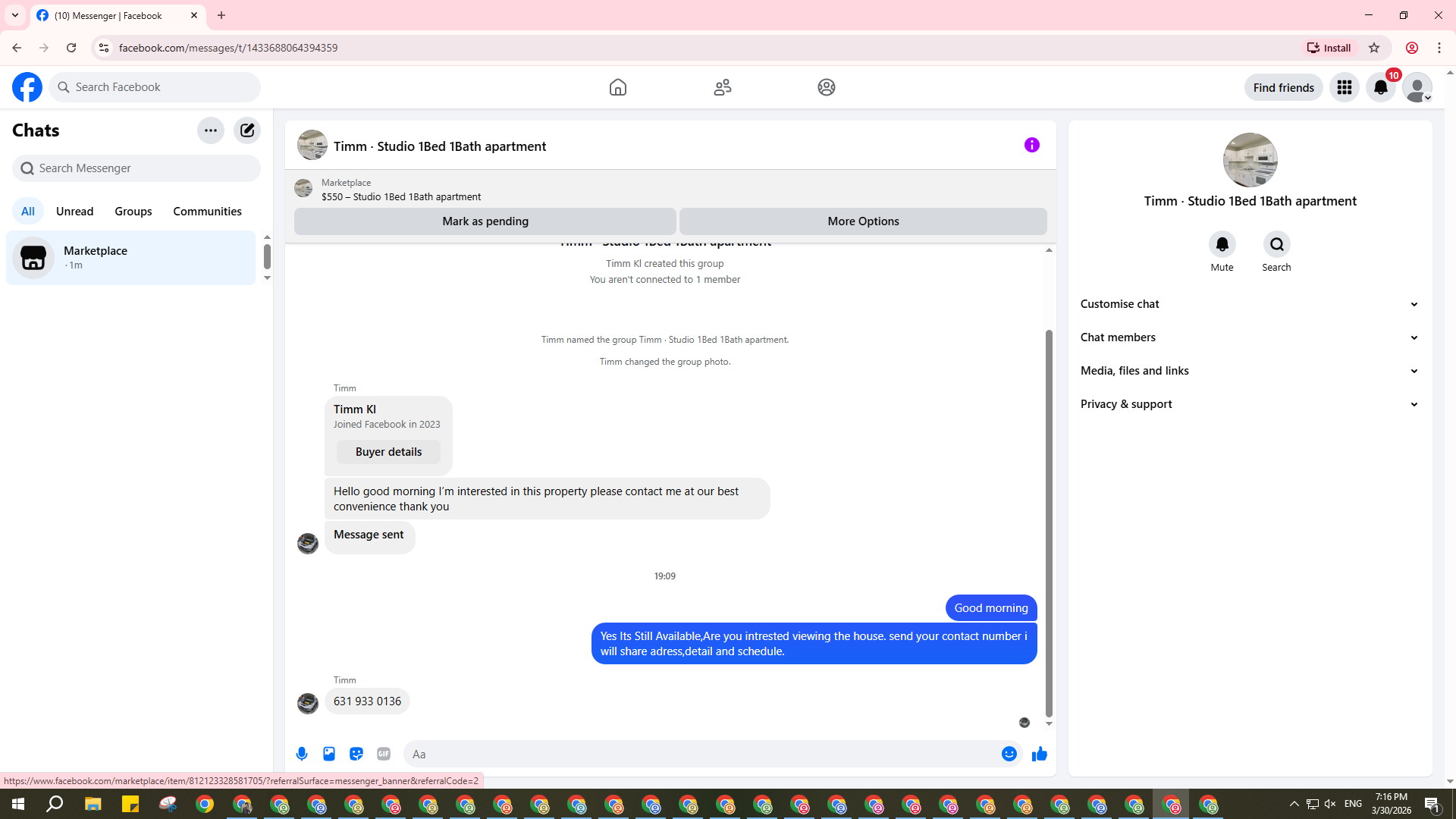Attach a file with the image icon
Image resolution: width=1456 pixels, height=819 pixels.
[x=329, y=754]
